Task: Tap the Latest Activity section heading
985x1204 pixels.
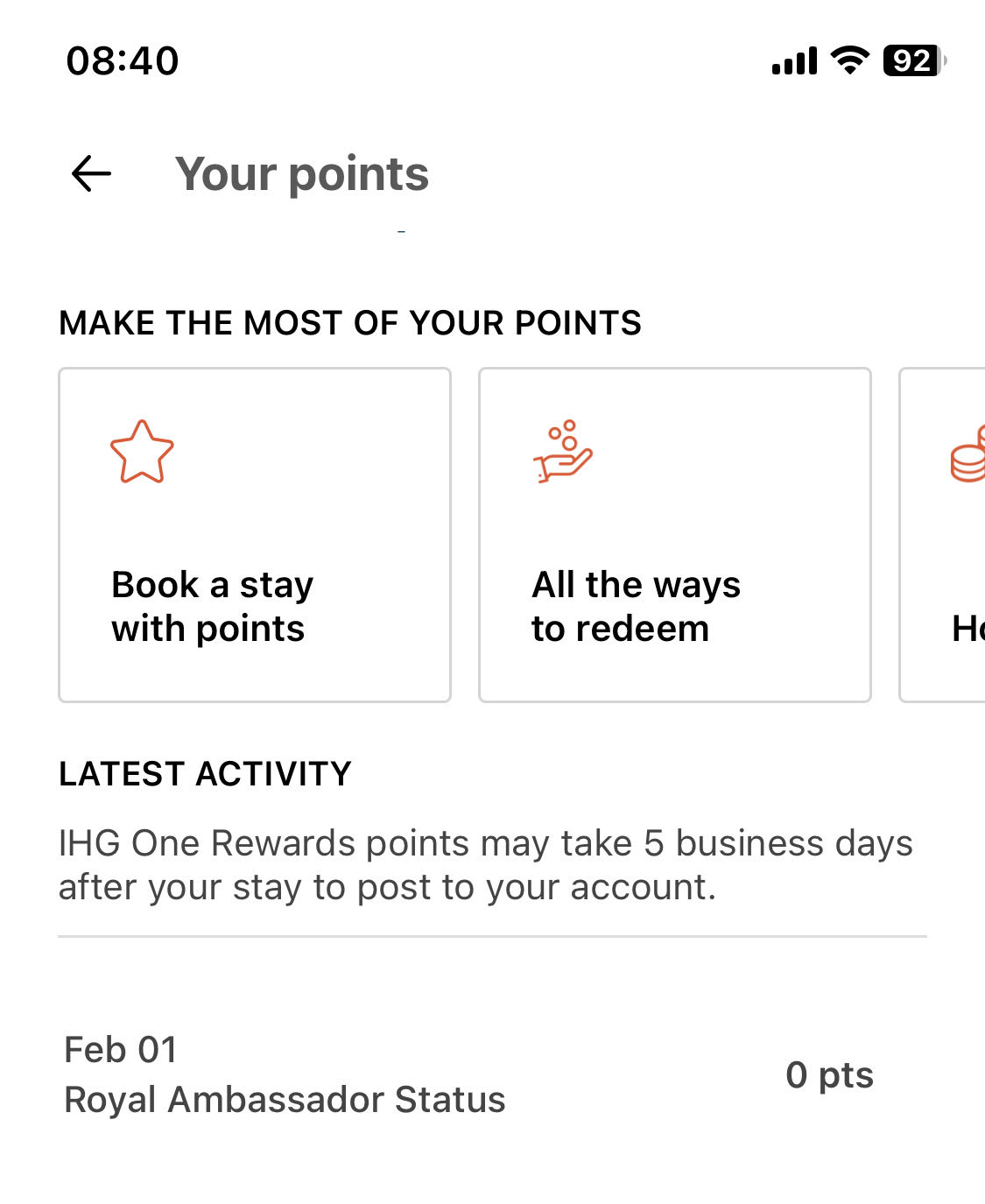Action: pyautogui.click(x=205, y=774)
